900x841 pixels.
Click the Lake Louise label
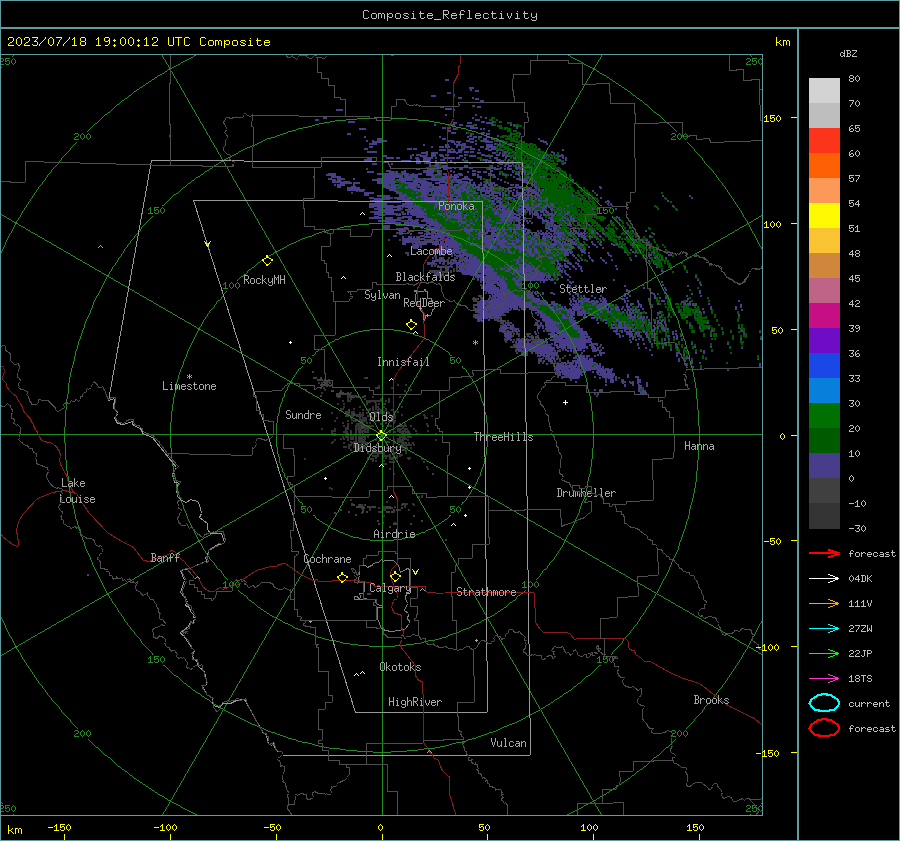[x=77, y=491]
